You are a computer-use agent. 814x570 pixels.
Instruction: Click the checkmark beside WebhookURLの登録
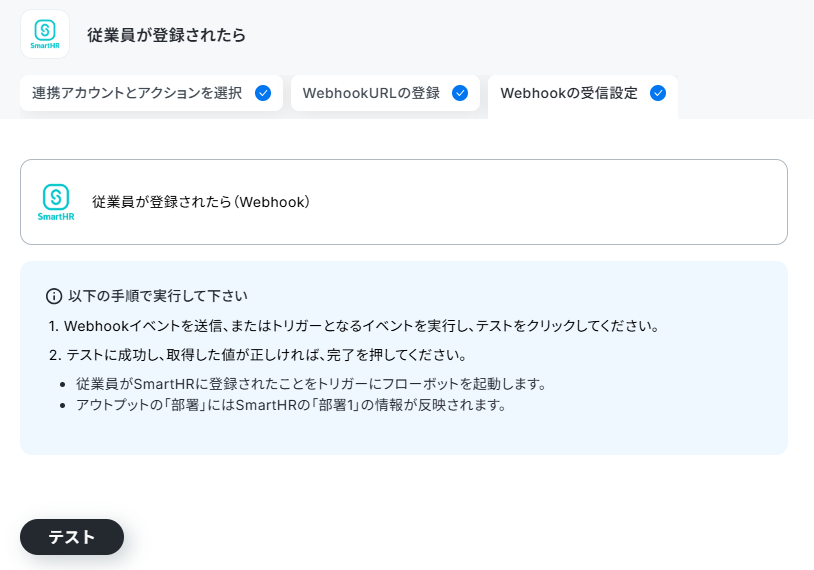pyautogui.click(x=459, y=93)
